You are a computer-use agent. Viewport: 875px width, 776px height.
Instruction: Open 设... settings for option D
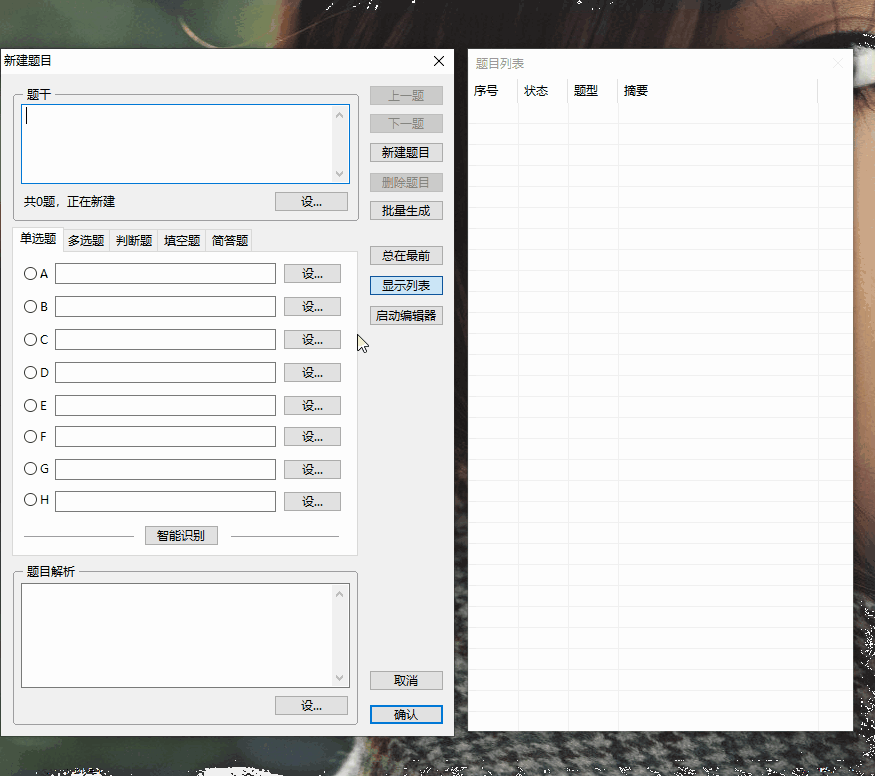pyautogui.click(x=312, y=373)
